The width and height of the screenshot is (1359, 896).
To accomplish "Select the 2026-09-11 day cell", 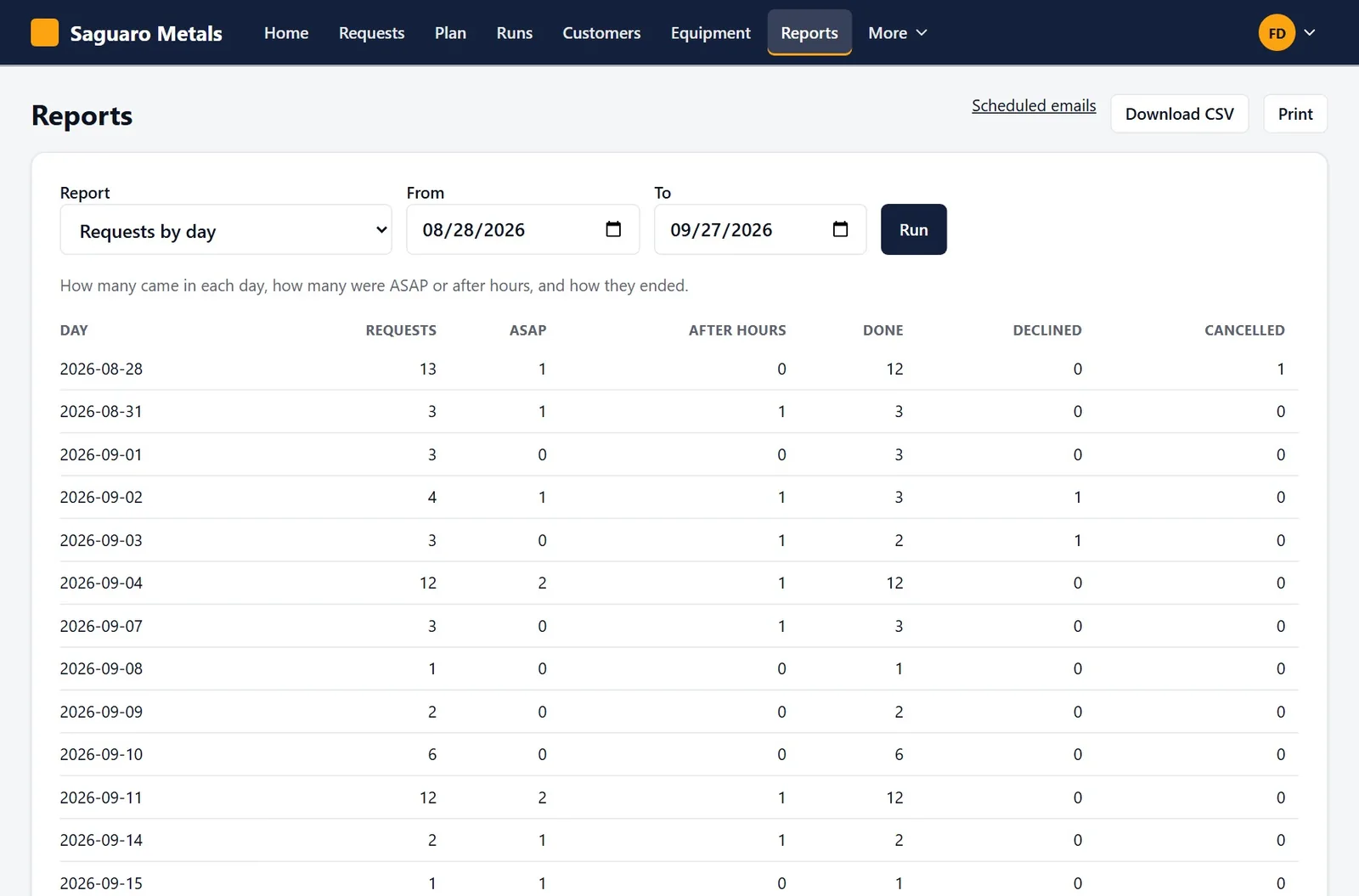I will tap(101, 798).
